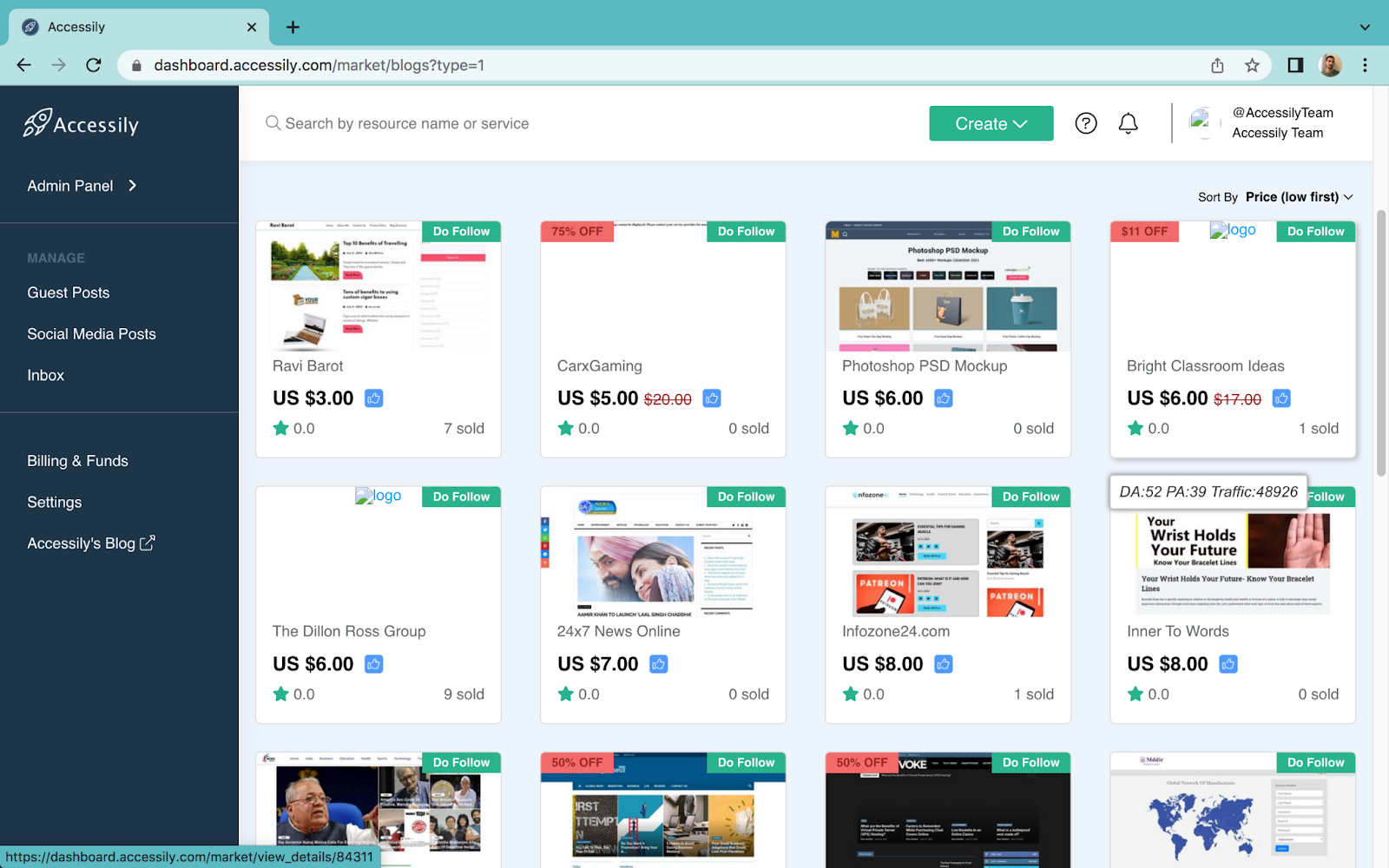Open the Chrome three-dot menu
Image resolution: width=1389 pixels, height=868 pixels.
click(1365, 65)
